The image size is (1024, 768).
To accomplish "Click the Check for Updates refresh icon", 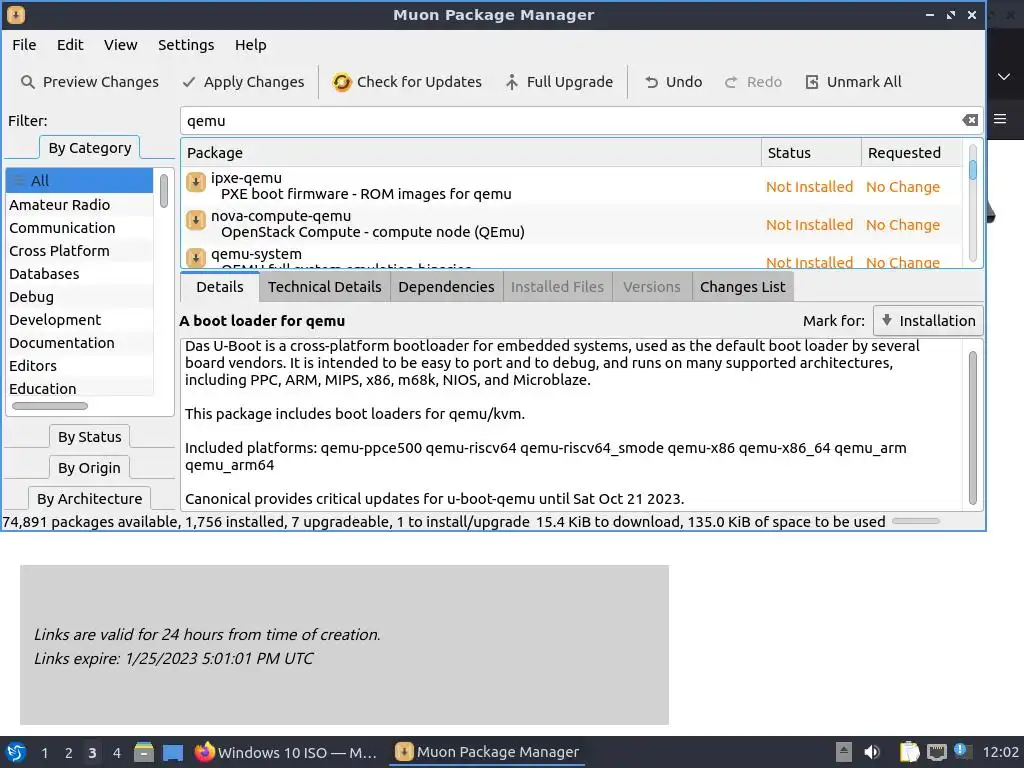I will pos(342,82).
